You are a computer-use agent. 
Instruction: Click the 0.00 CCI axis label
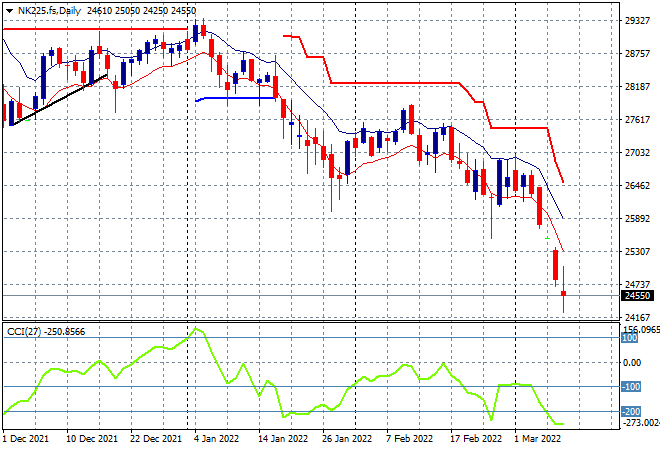coord(631,363)
